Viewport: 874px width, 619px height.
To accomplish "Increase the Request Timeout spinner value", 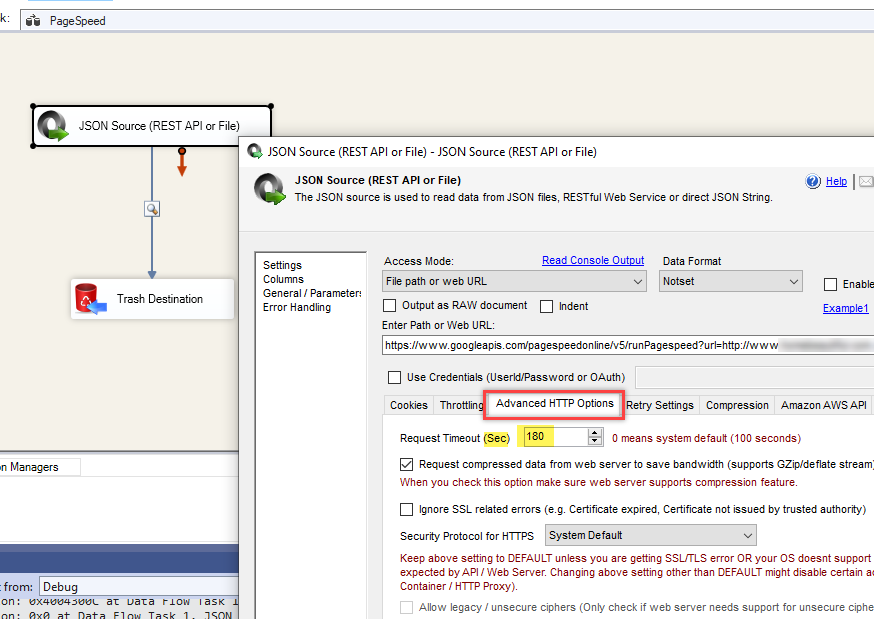I will click(595, 433).
